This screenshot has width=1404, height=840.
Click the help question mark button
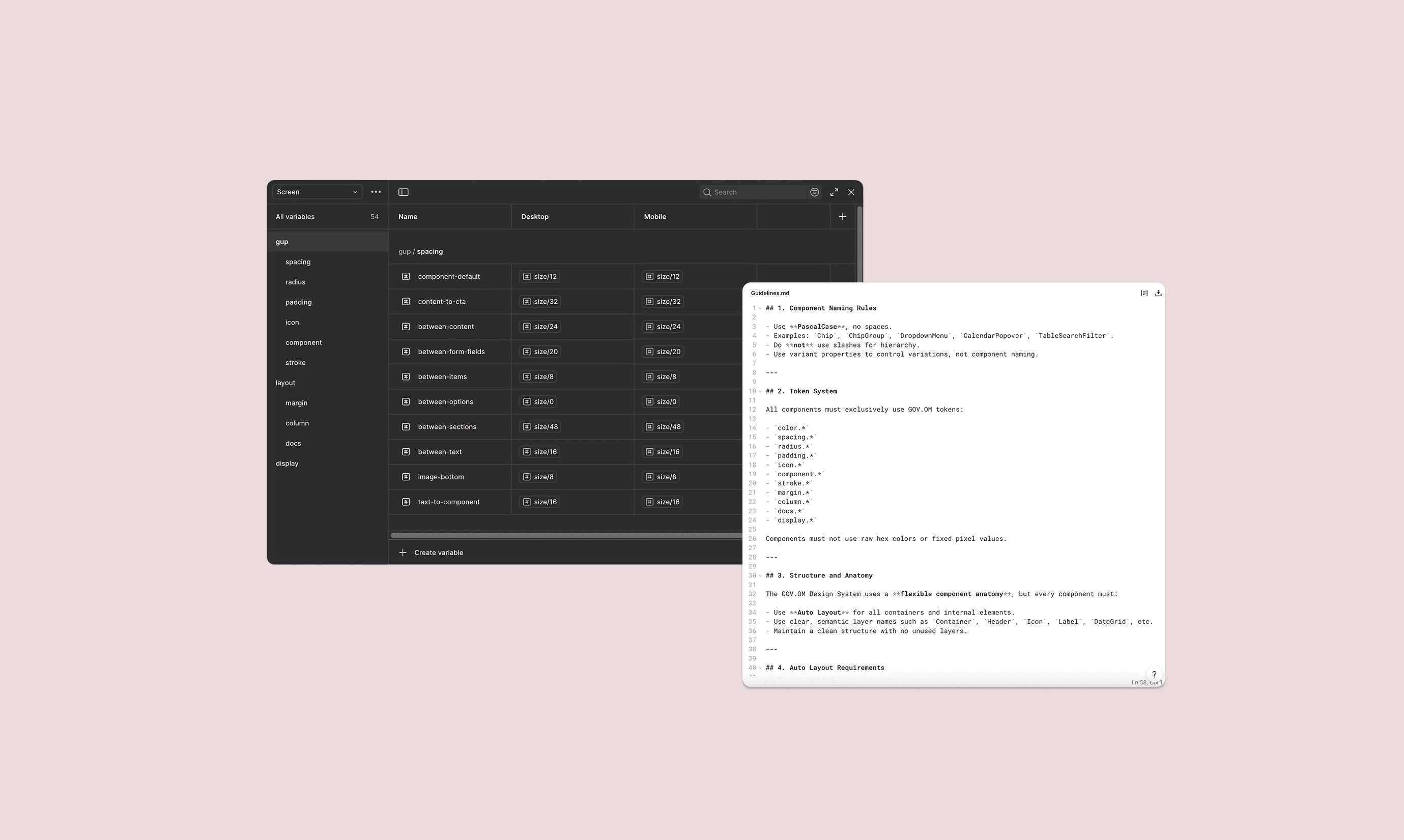pos(1154,674)
